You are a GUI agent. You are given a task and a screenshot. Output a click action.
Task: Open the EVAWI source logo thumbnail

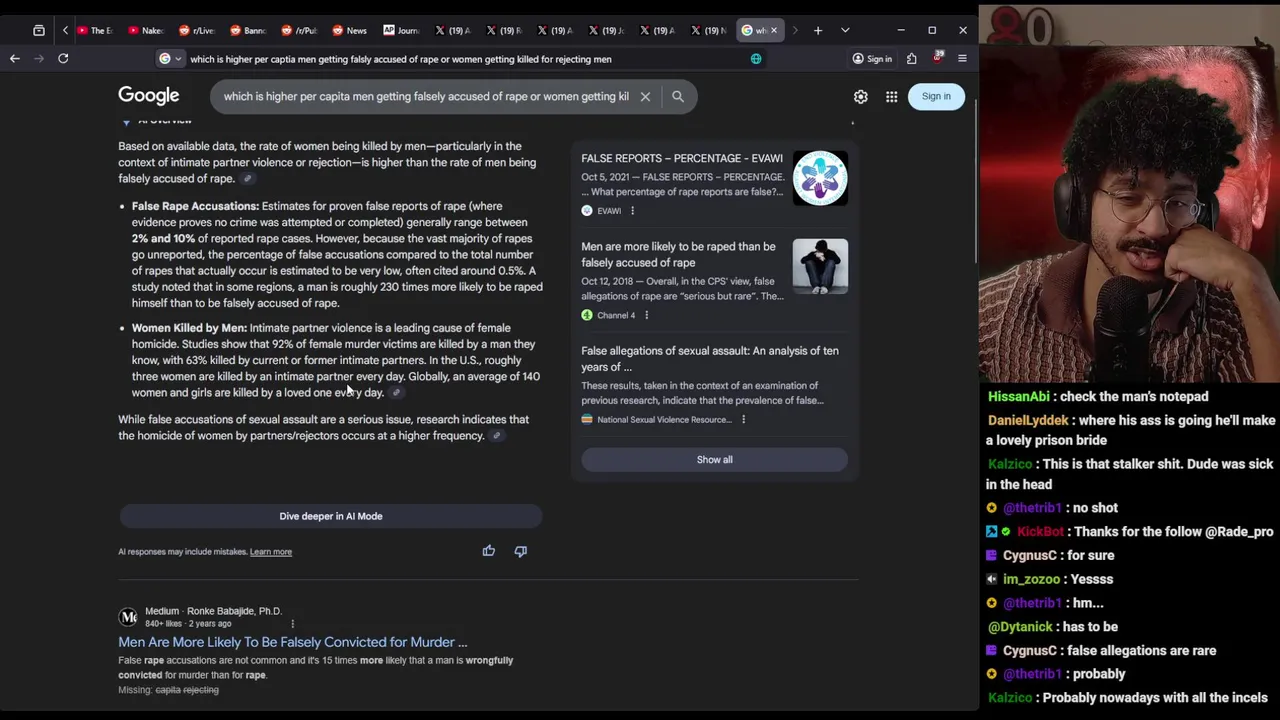[820, 178]
